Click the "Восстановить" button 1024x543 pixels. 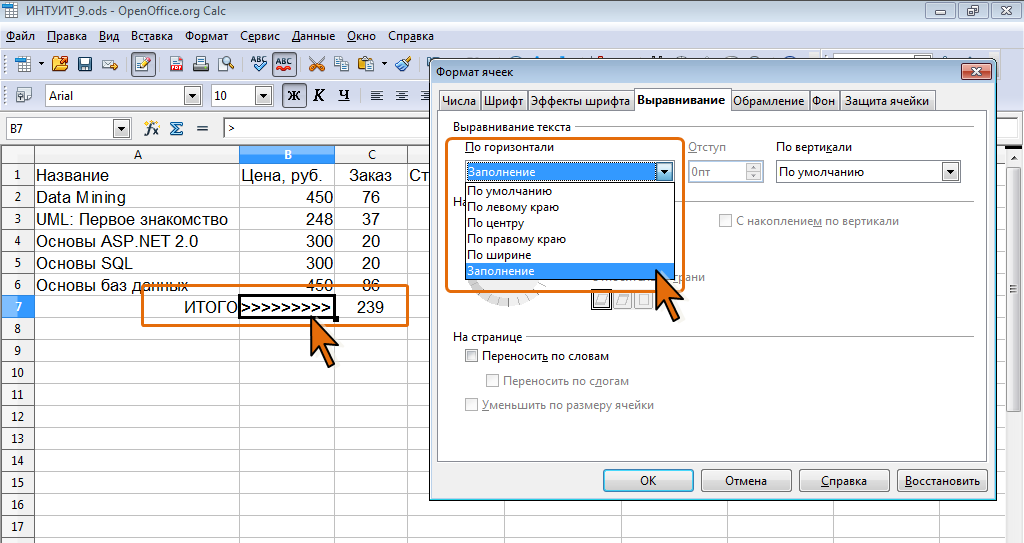pos(942,480)
